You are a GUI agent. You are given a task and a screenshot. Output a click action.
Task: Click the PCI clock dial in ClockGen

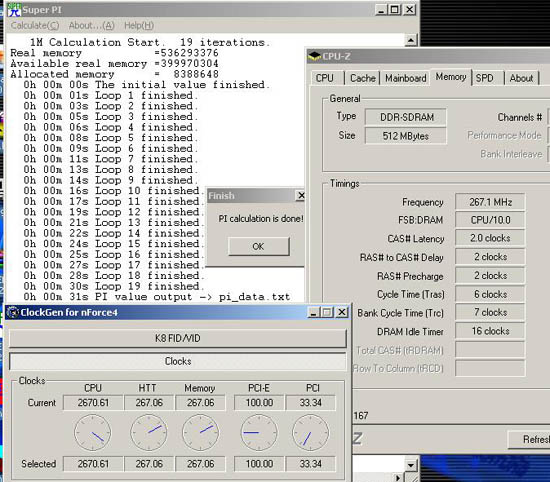point(310,433)
